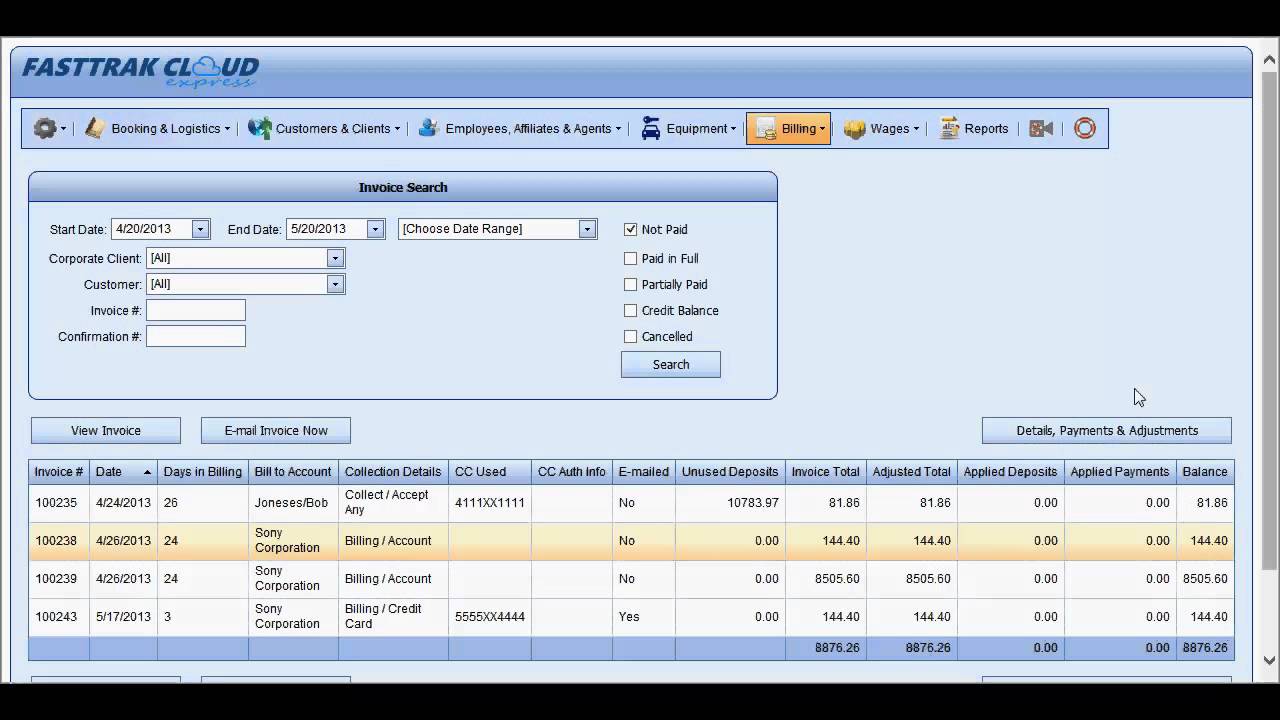Click the Billing invoice icon
This screenshot has width=1280, height=720.
766,129
